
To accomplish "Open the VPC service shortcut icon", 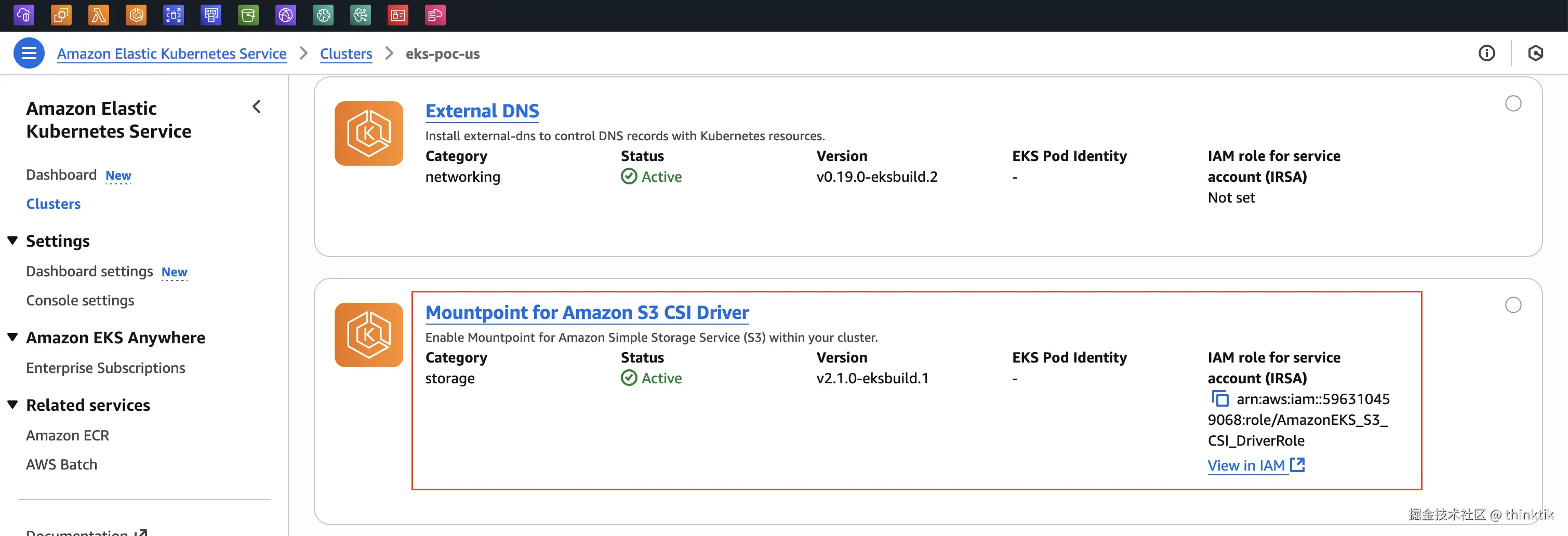I will pyautogui.click(x=24, y=15).
